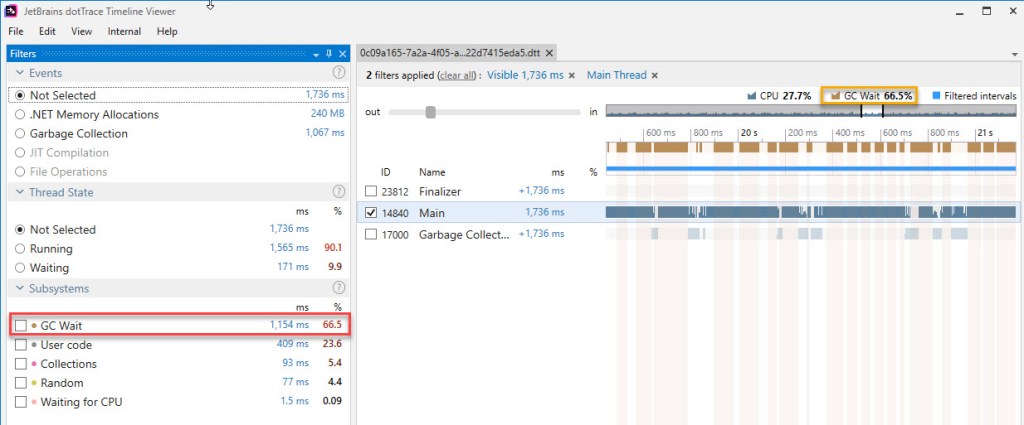Click the Events section help icon
The width and height of the screenshot is (1024, 425).
coord(338,73)
